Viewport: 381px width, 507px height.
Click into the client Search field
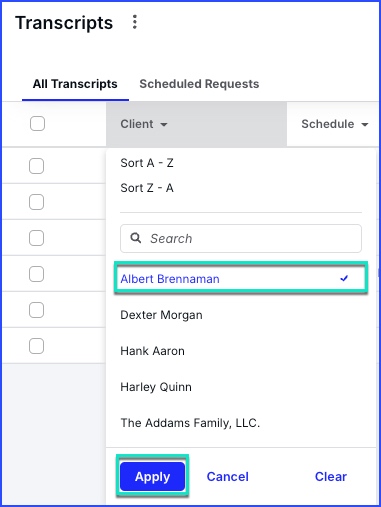241,238
